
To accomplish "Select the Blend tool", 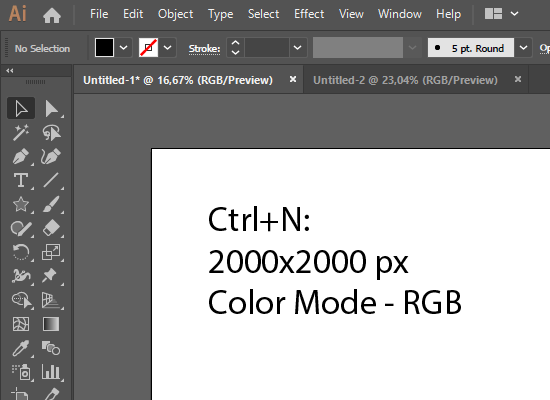I will click(51, 348).
